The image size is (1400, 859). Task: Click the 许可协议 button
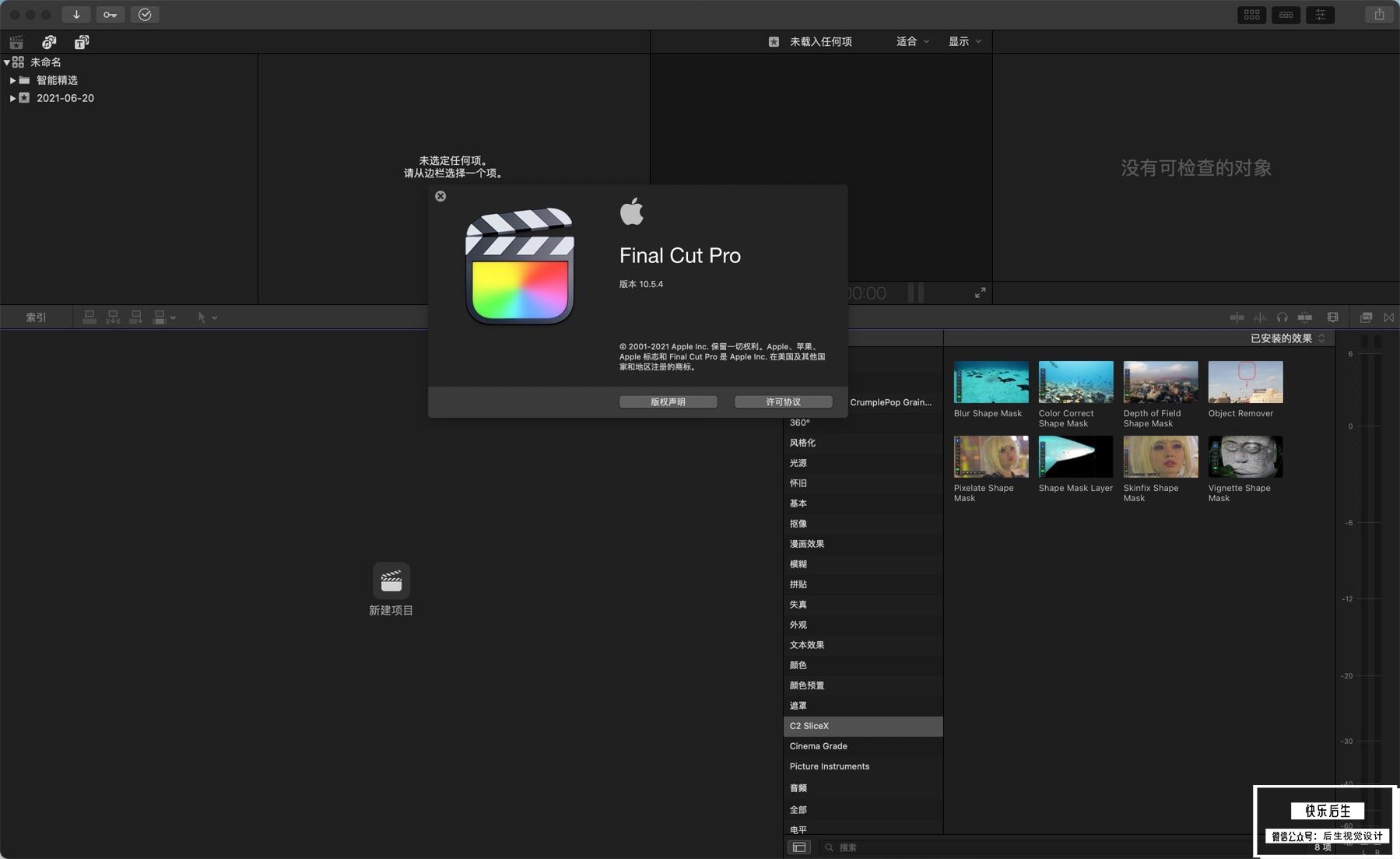783,401
